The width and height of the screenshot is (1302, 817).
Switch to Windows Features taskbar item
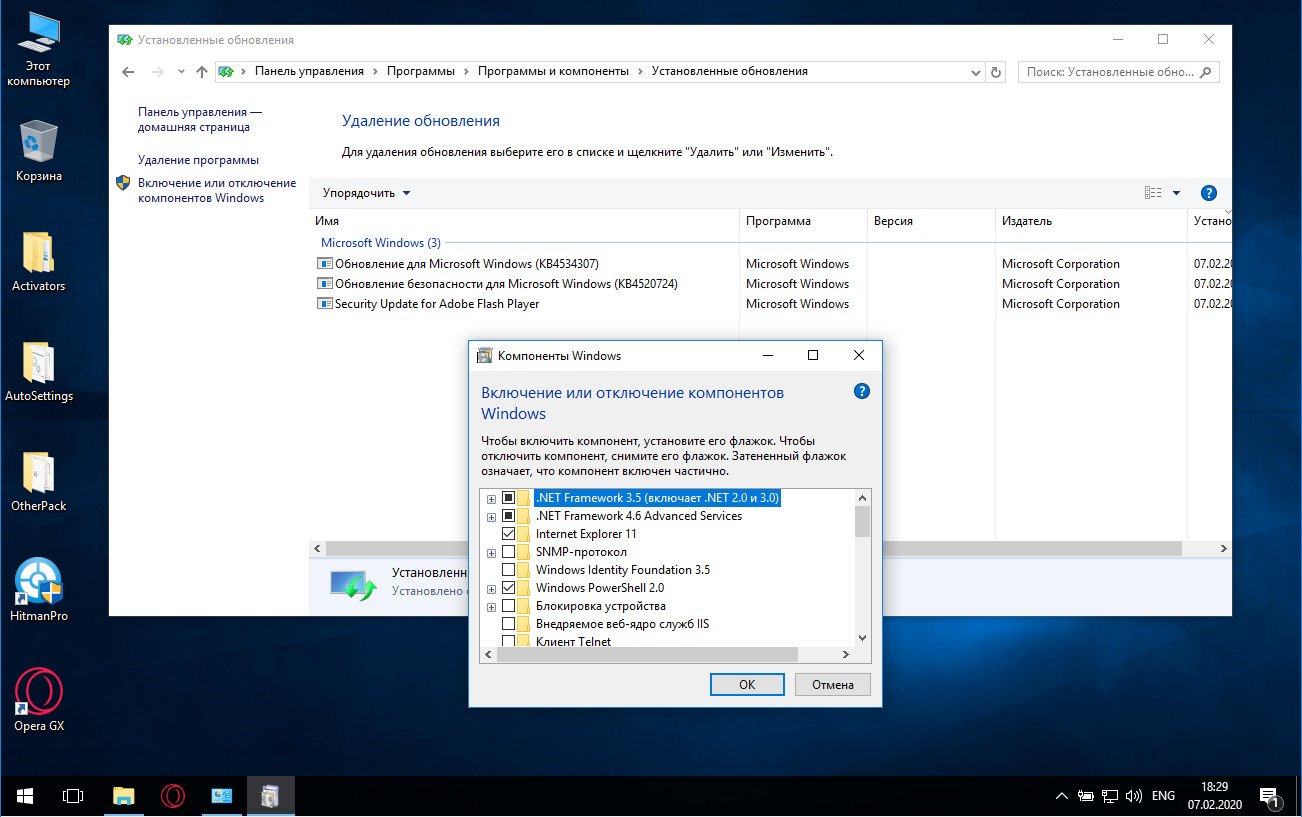click(270, 796)
